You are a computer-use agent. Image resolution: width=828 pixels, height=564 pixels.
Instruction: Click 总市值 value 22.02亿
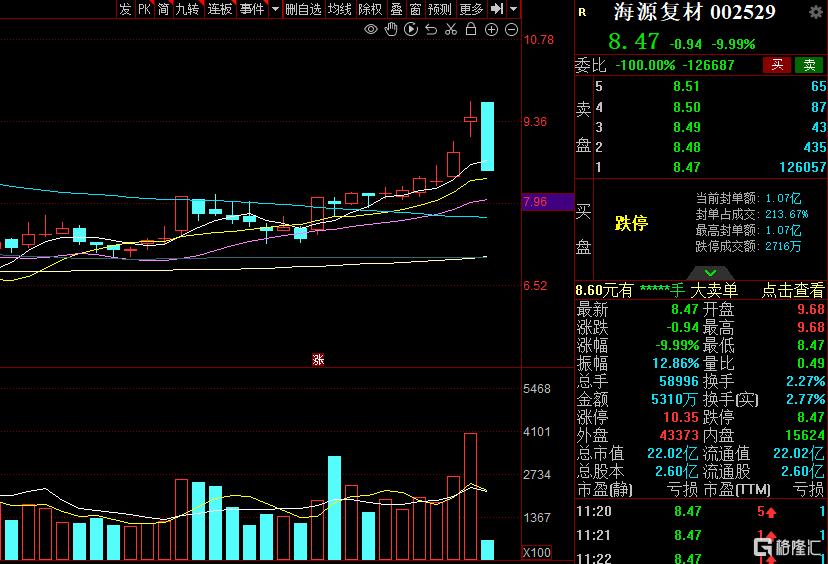pyautogui.click(x=672, y=453)
